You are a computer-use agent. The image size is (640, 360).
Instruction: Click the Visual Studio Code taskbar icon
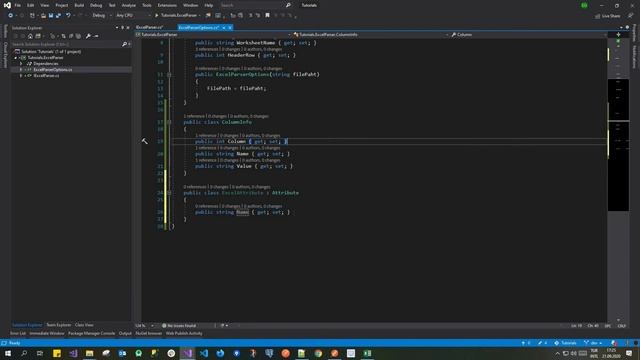(x=204, y=353)
